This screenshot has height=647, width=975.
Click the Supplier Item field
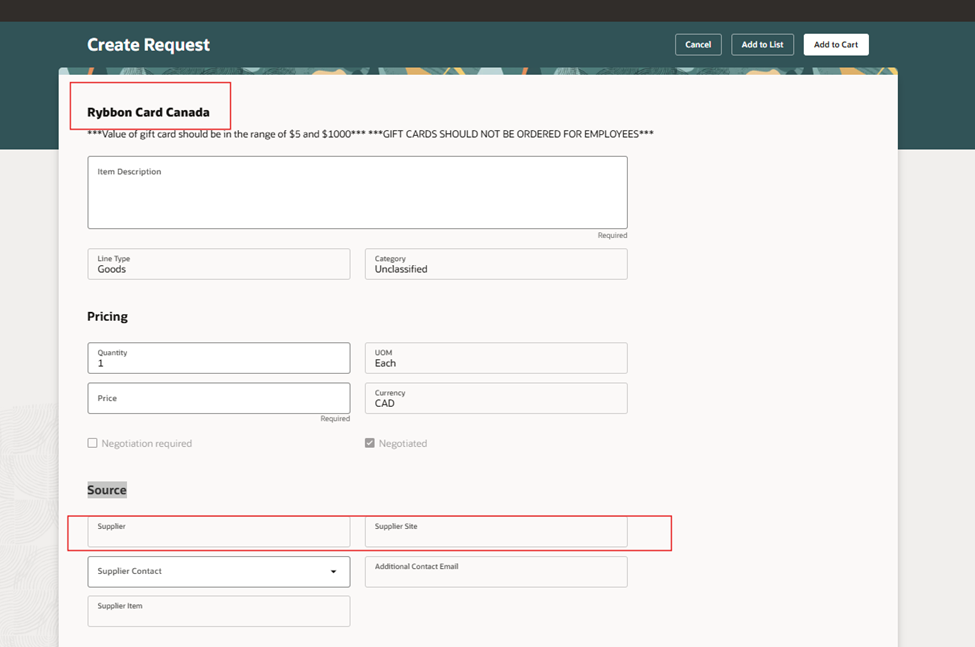pyautogui.click(x=219, y=612)
